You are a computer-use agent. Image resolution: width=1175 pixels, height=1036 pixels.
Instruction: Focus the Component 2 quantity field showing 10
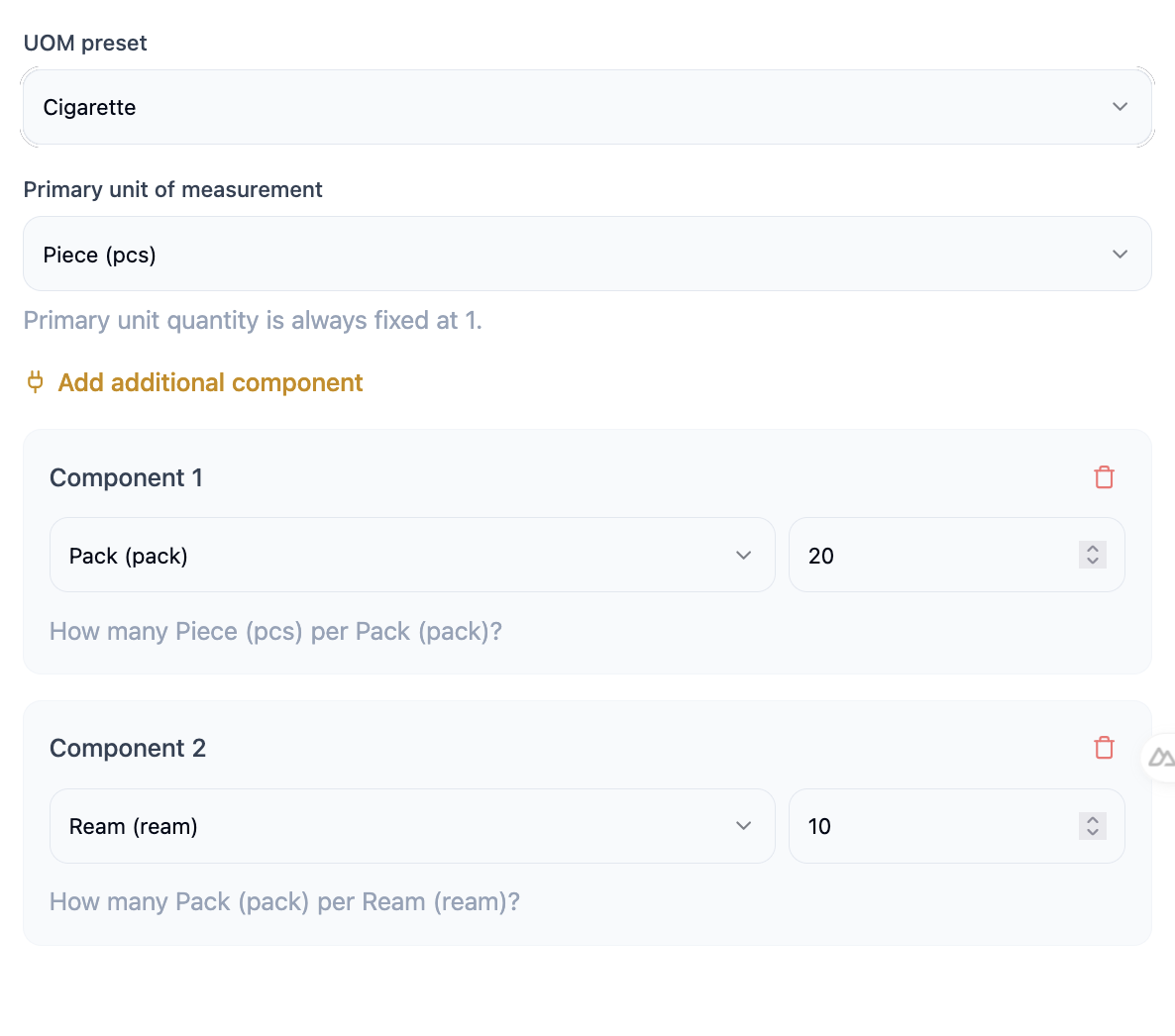(x=931, y=826)
